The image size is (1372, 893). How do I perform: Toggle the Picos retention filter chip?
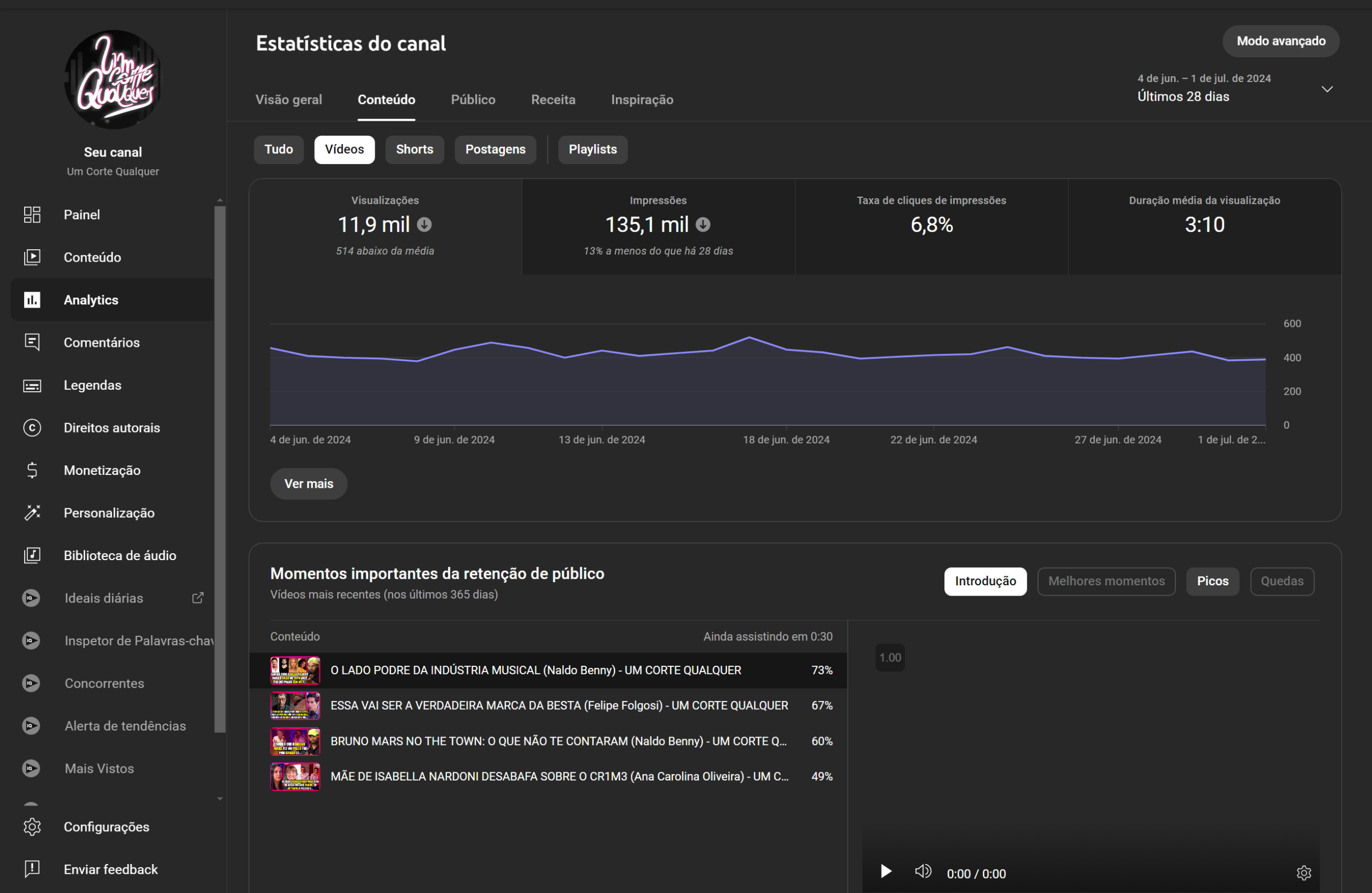1212,581
